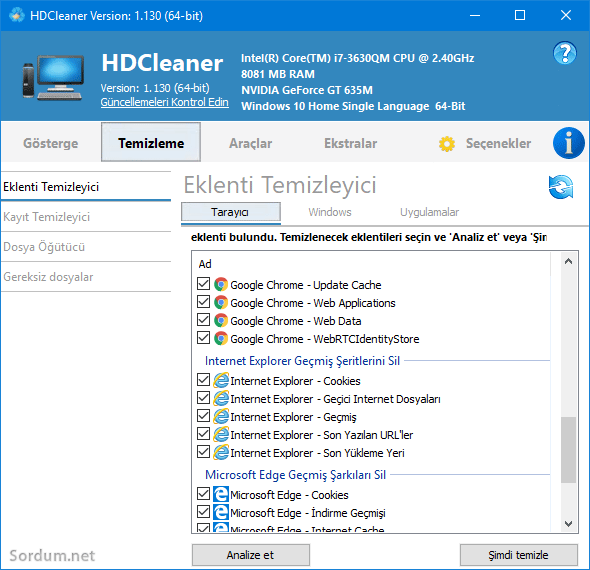
Task: Click the HDCleaner title bar app icon
Action: (16, 15)
